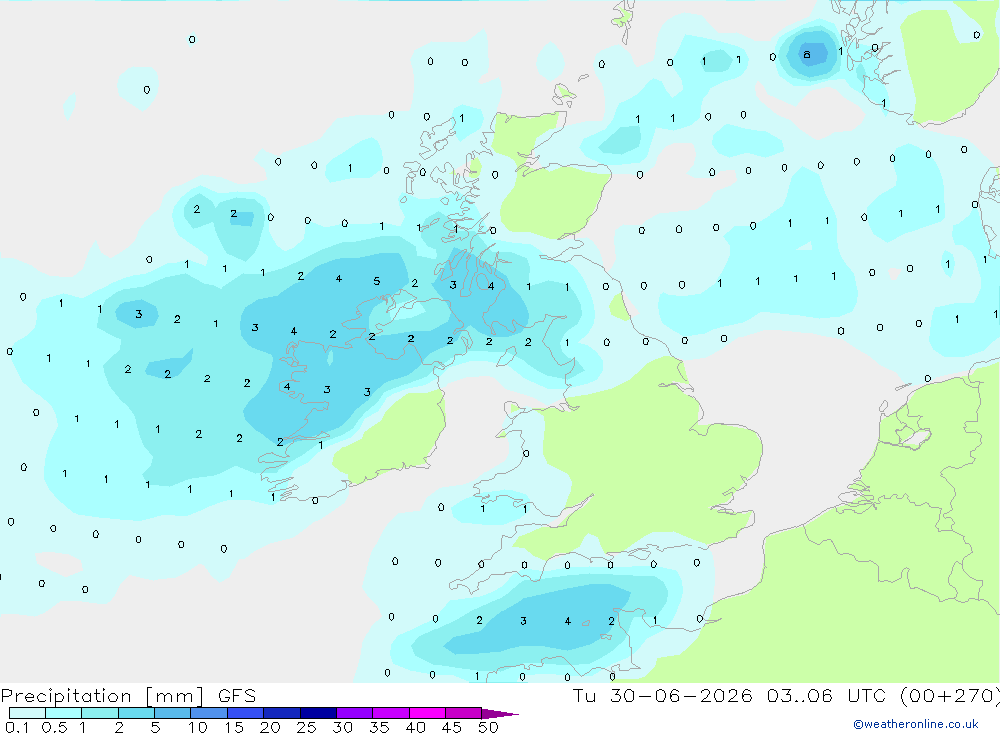Click the '0.1' legend scale label
1000x733 pixels.
coord(17,727)
